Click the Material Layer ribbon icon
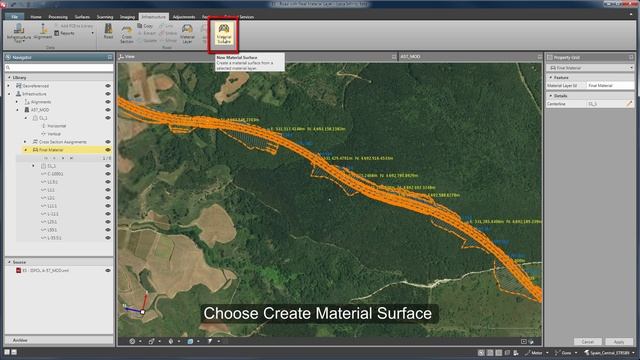 [x=187, y=34]
